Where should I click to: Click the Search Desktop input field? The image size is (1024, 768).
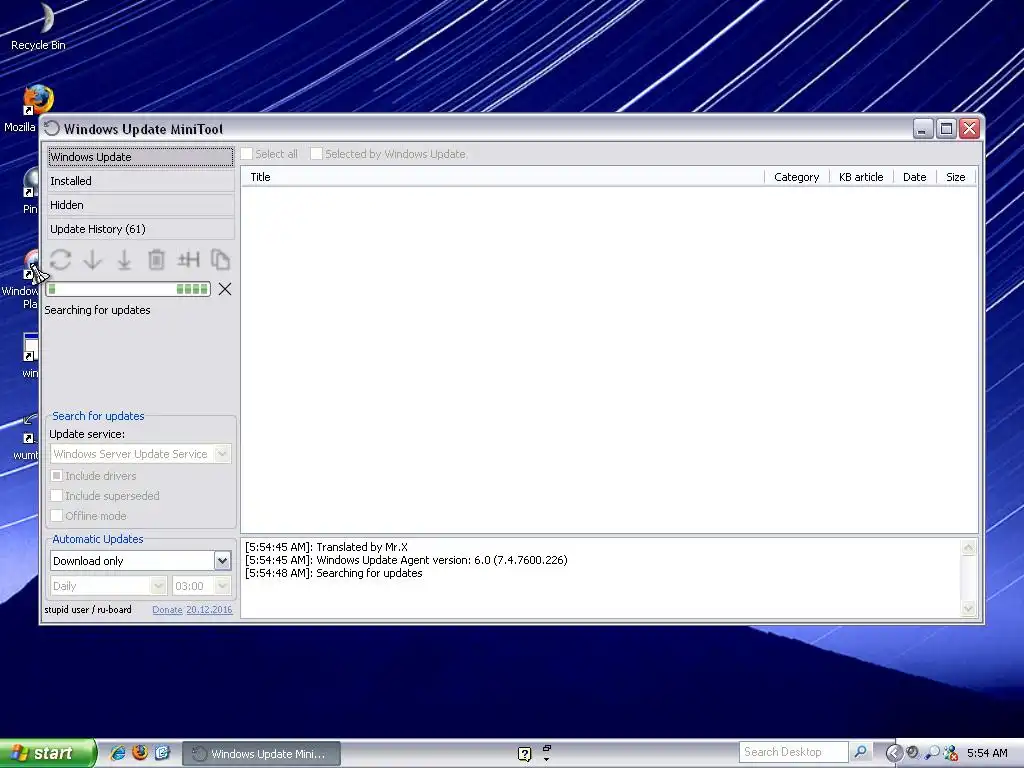pyautogui.click(x=793, y=752)
